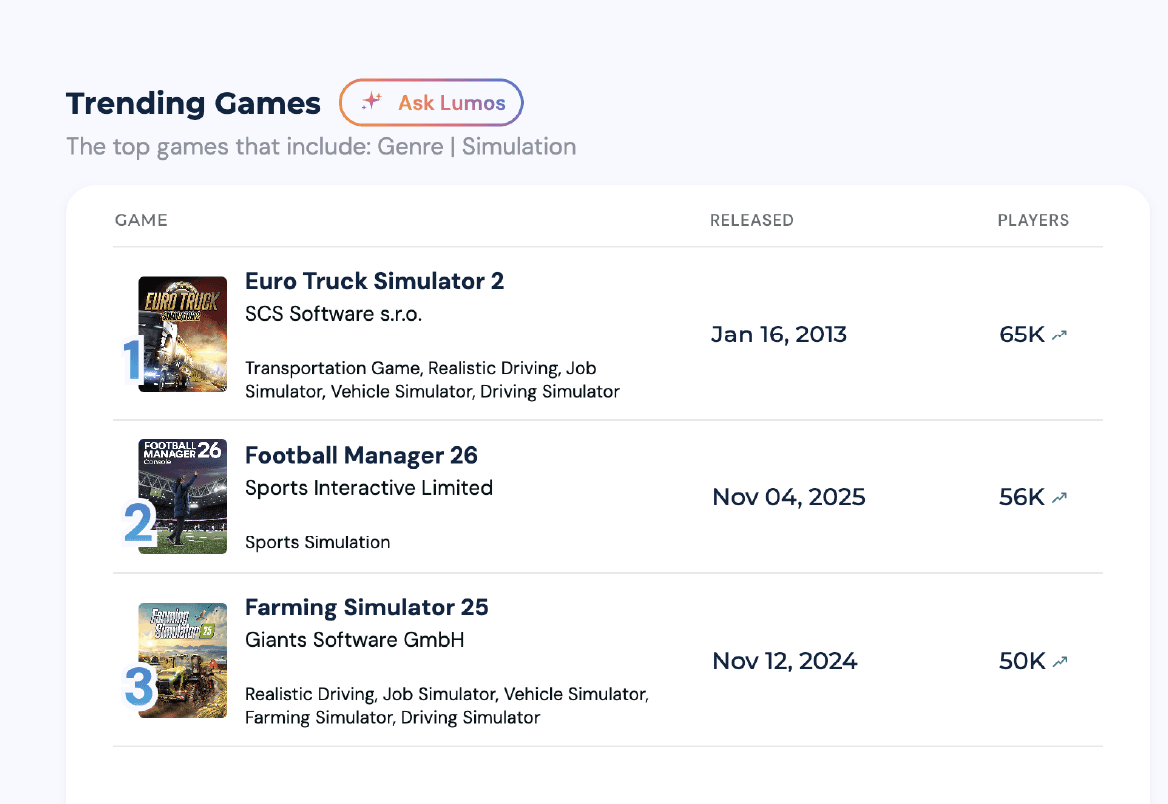The height and width of the screenshot is (804, 1168).
Task: Click the Football Manager 26 title
Action: tap(361, 455)
